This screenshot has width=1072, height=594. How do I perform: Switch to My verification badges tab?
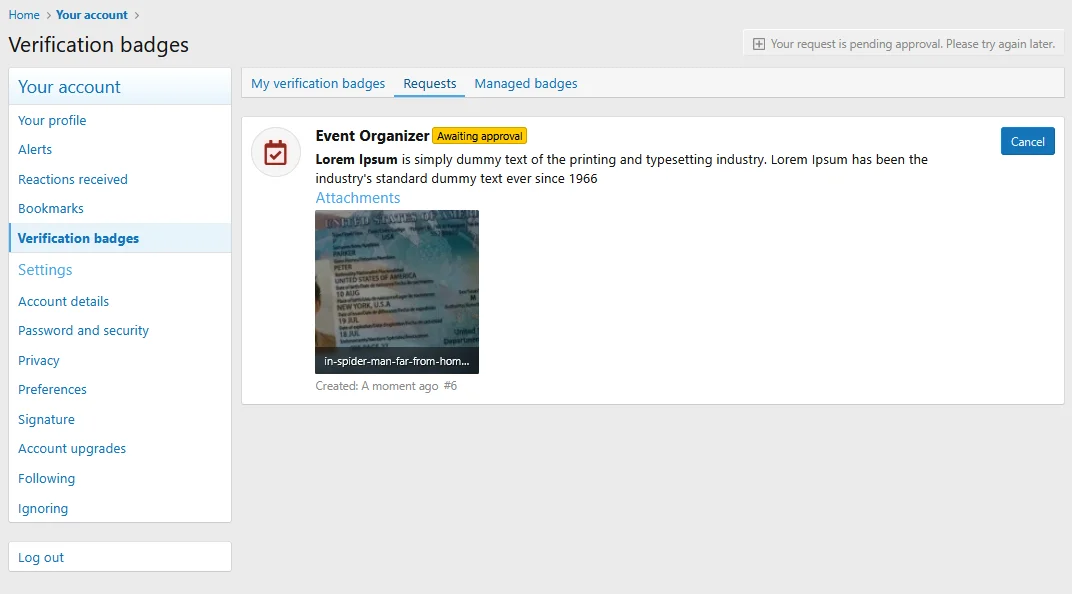(x=318, y=83)
